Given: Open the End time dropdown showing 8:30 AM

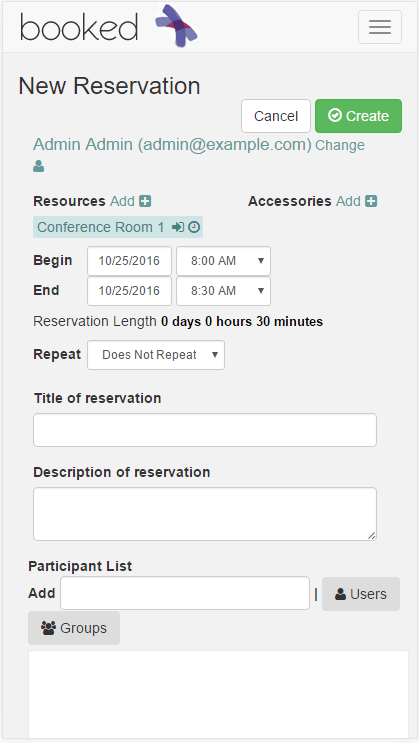Looking at the screenshot, I should 223,291.
